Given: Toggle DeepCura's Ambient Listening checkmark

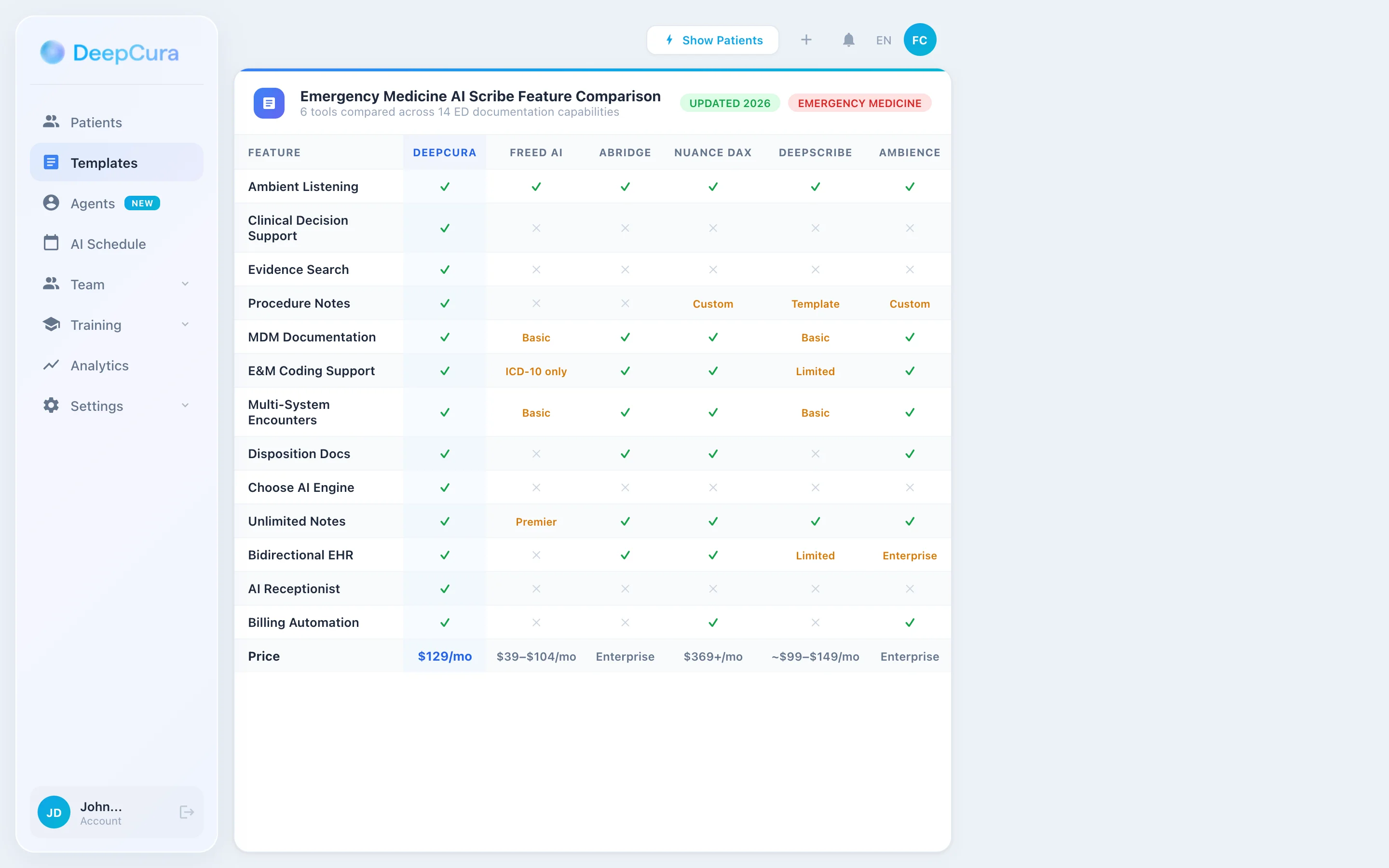Looking at the screenshot, I should coord(445,186).
